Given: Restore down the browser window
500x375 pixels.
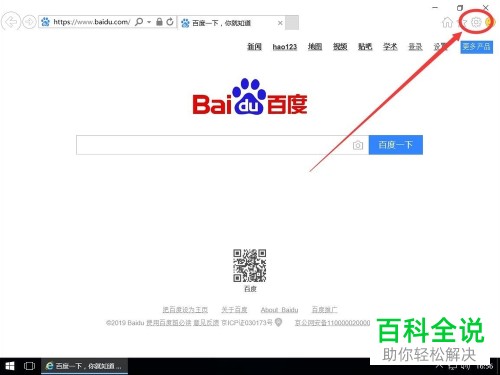Looking at the screenshot, I should [x=460, y=7].
